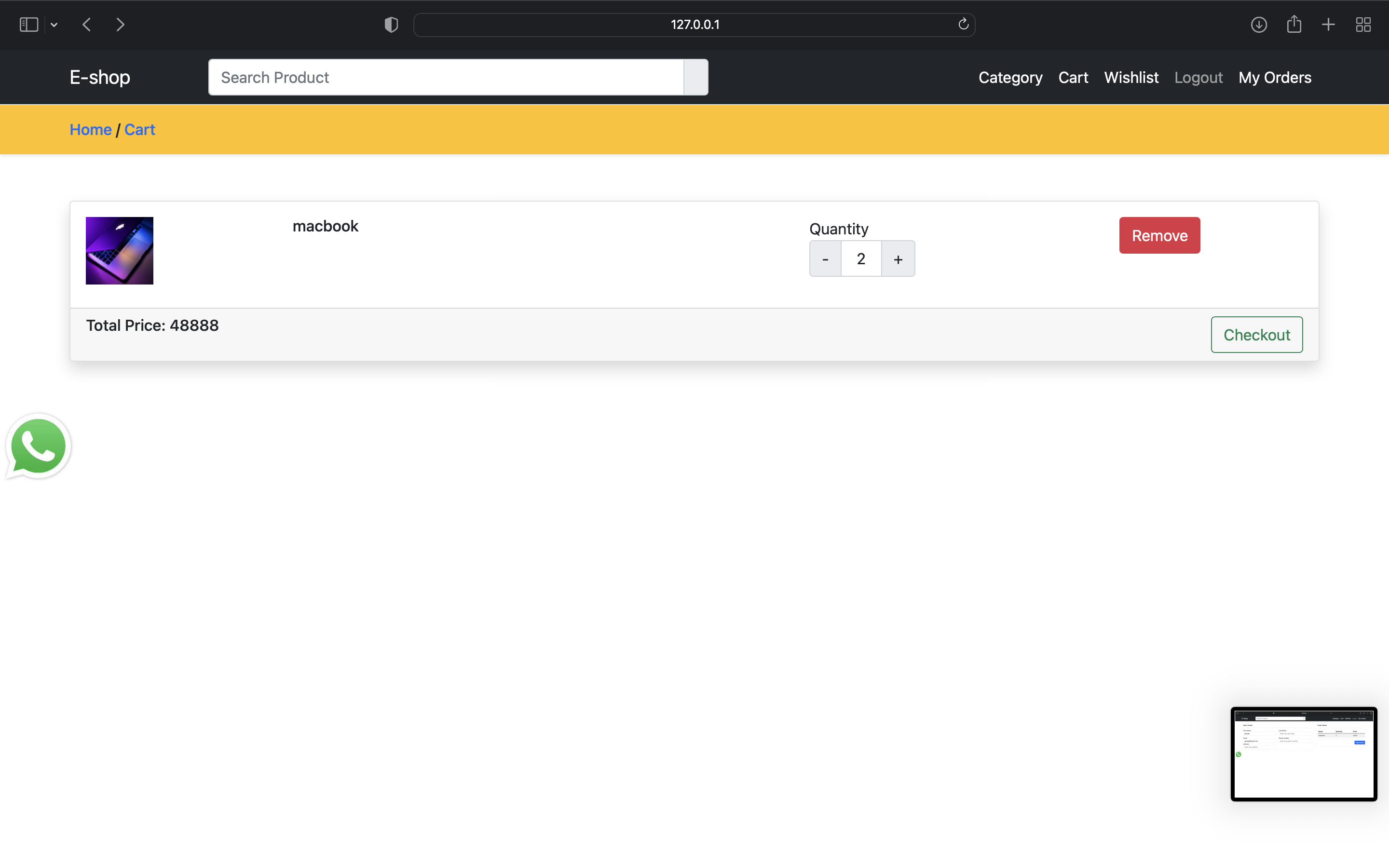Proceed to Checkout
Viewport: 1389px width, 868px height.
[x=1256, y=335]
